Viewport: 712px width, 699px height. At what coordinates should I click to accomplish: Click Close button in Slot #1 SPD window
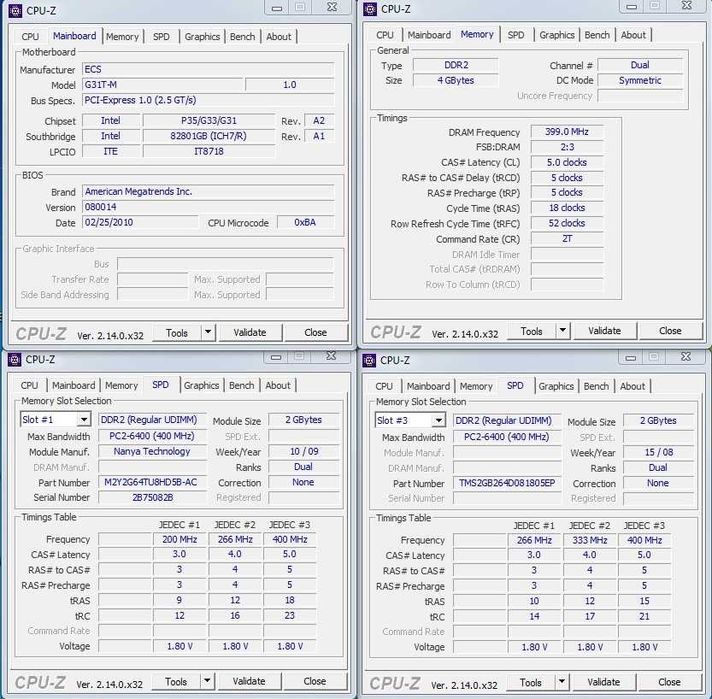tap(315, 681)
